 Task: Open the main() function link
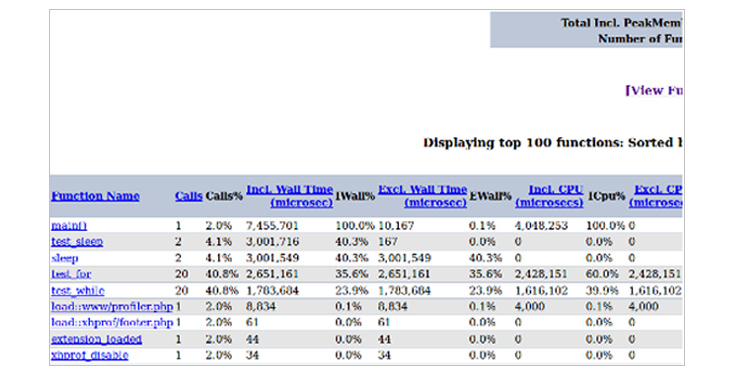69,226
